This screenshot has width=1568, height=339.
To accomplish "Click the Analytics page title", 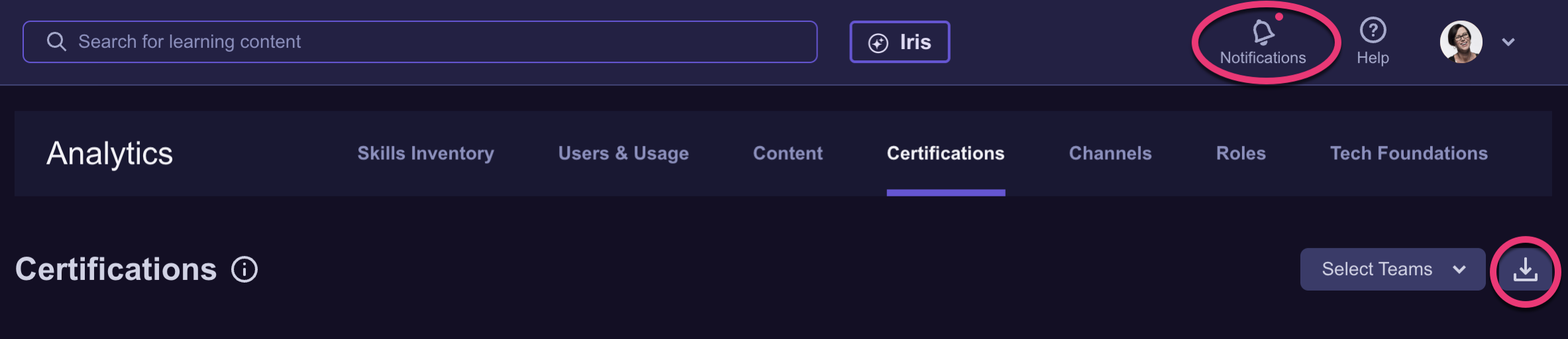I will point(109,153).
